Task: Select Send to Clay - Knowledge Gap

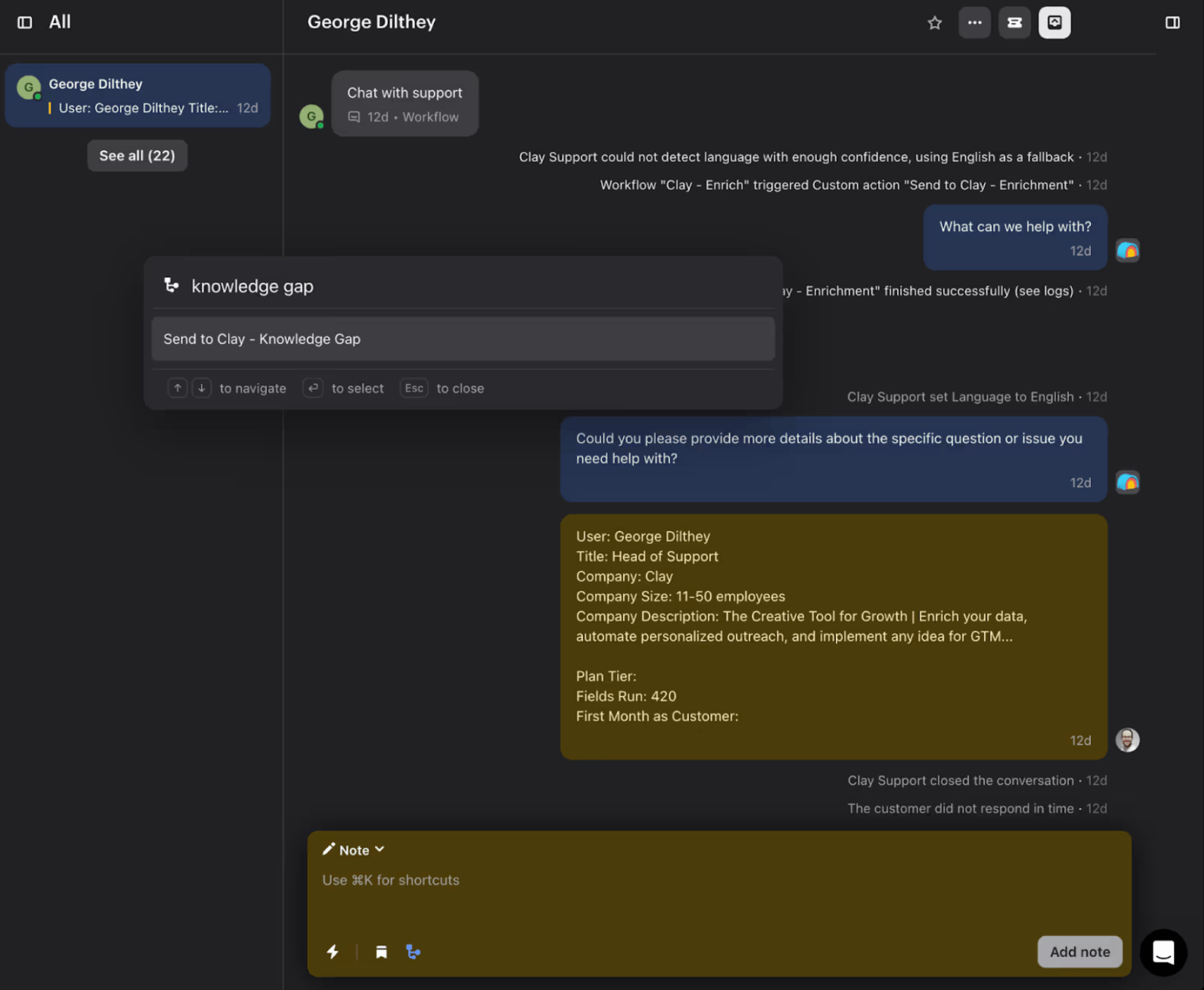Action: click(463, 339)
